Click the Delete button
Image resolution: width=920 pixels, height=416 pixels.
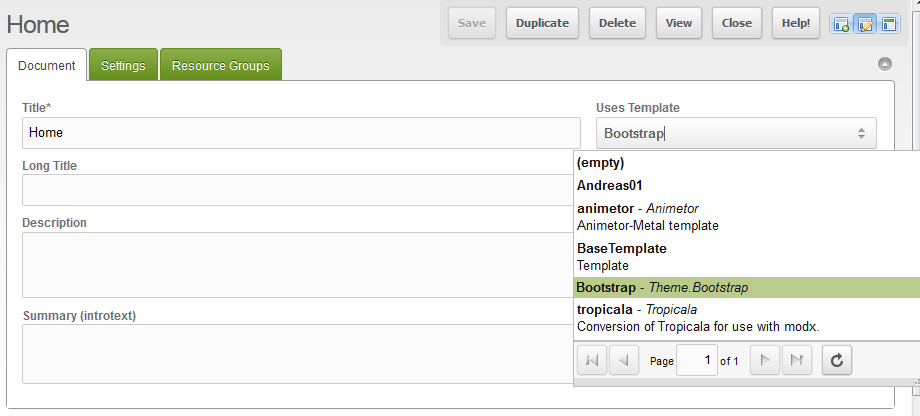(617, 23)
